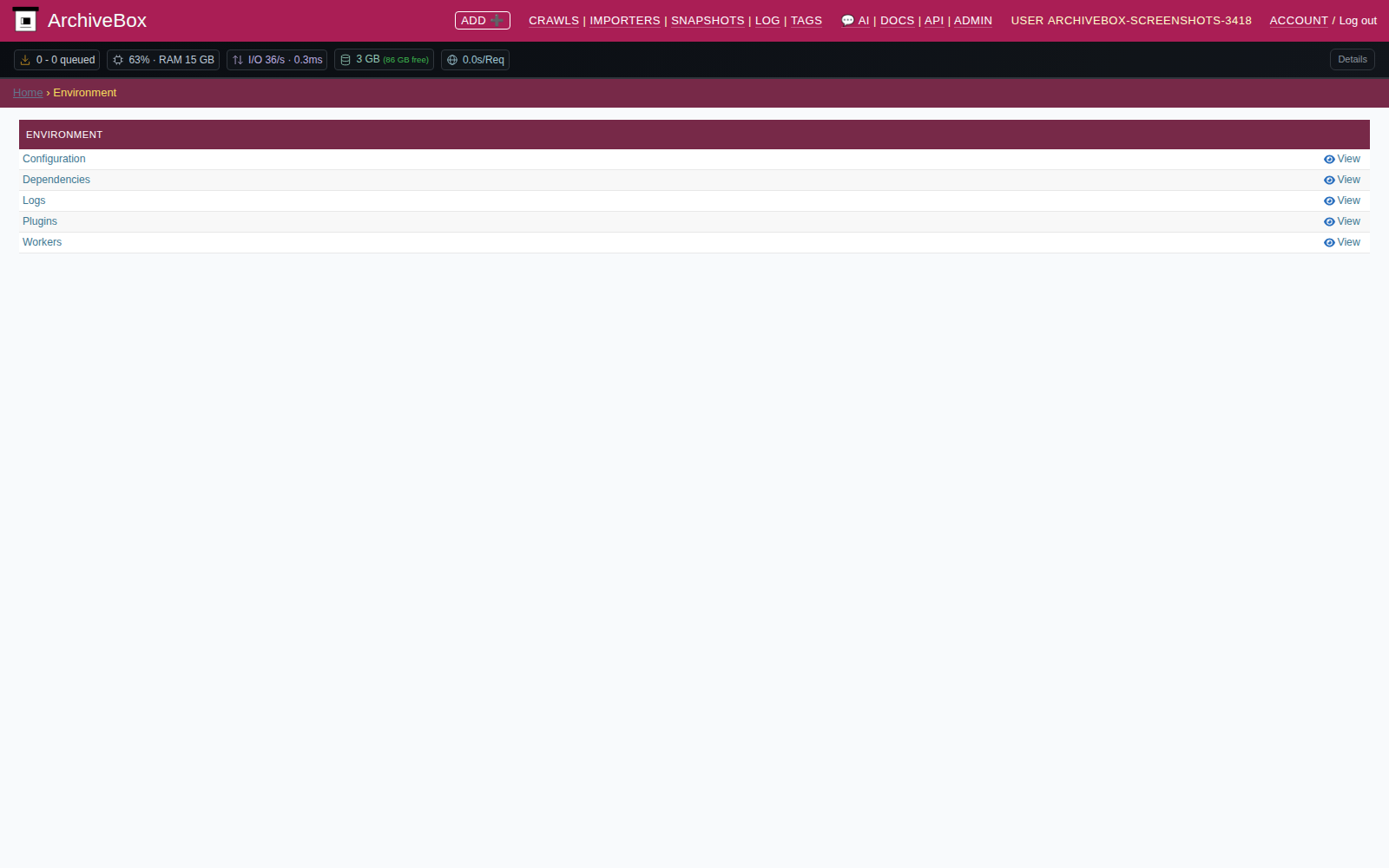Open the Dependencies link

[56, 180]
